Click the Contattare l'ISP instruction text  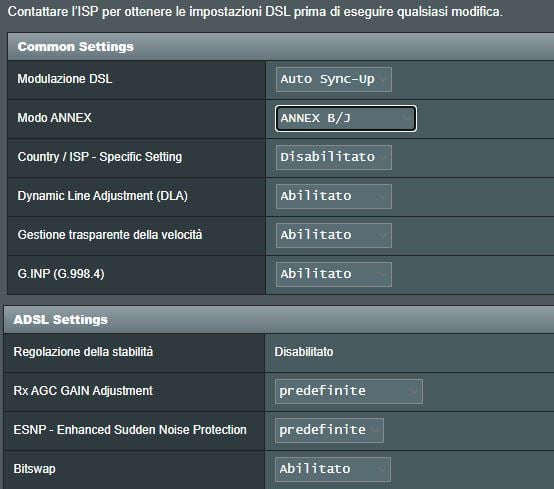tap(255, 12)
